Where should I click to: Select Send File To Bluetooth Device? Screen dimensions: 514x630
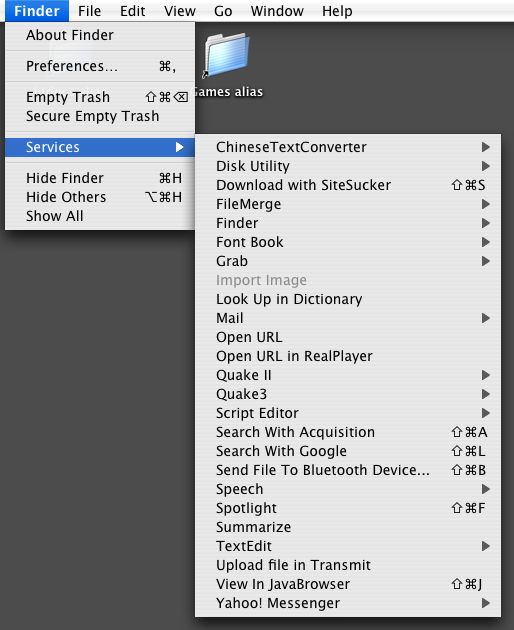[348, 470]
